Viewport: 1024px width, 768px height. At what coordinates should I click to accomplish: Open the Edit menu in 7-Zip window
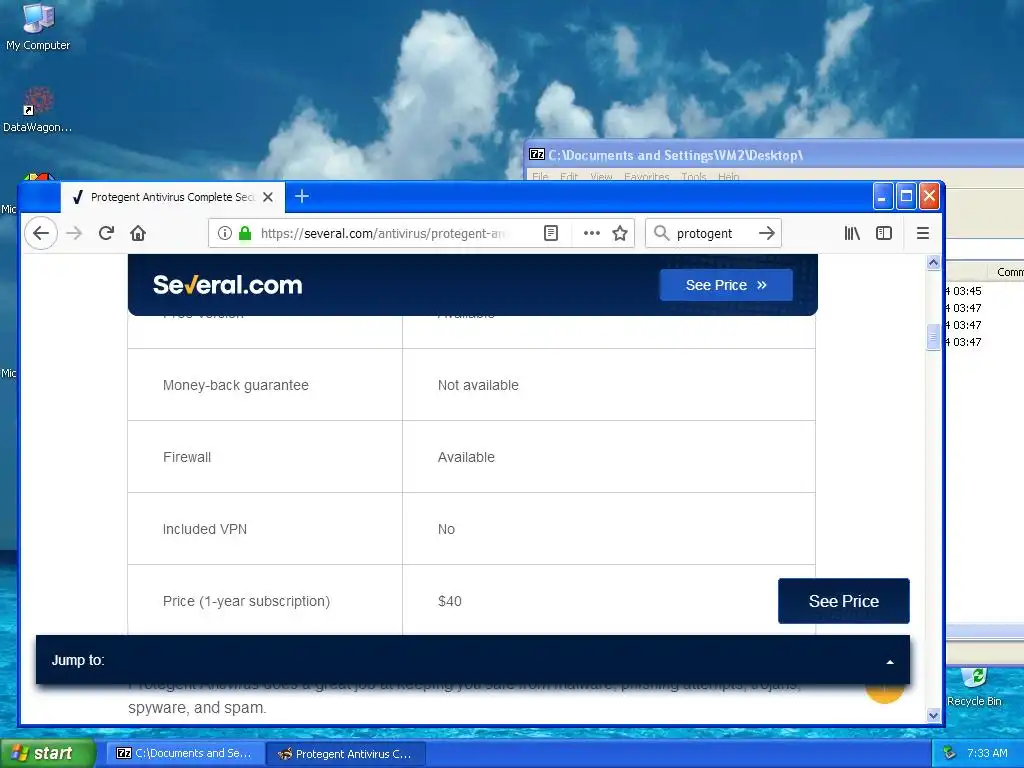coord(569,177)
